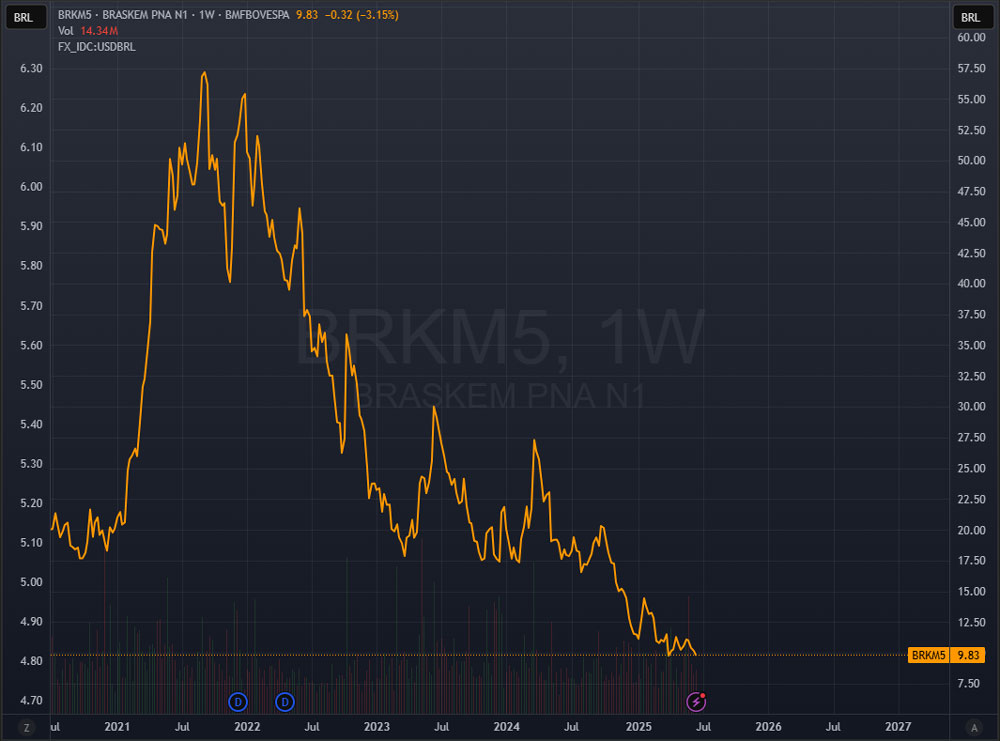
Task: Click 6.30 on the left price scale
Action: click(x=32, y=68)
